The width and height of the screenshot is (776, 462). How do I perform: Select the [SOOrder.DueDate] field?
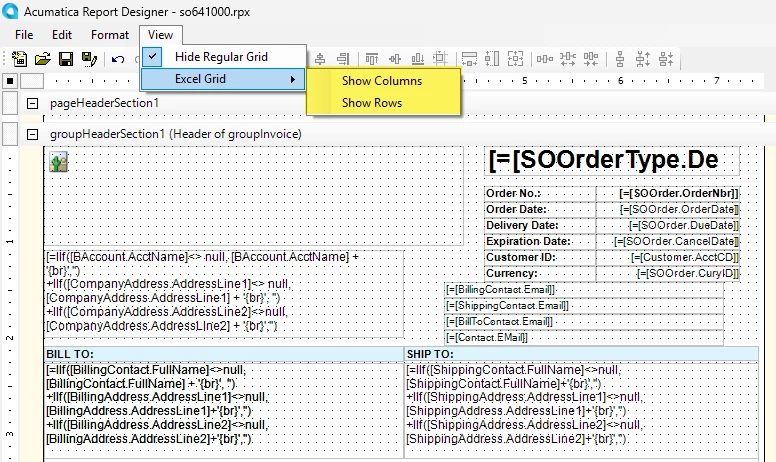pos(668,226)
